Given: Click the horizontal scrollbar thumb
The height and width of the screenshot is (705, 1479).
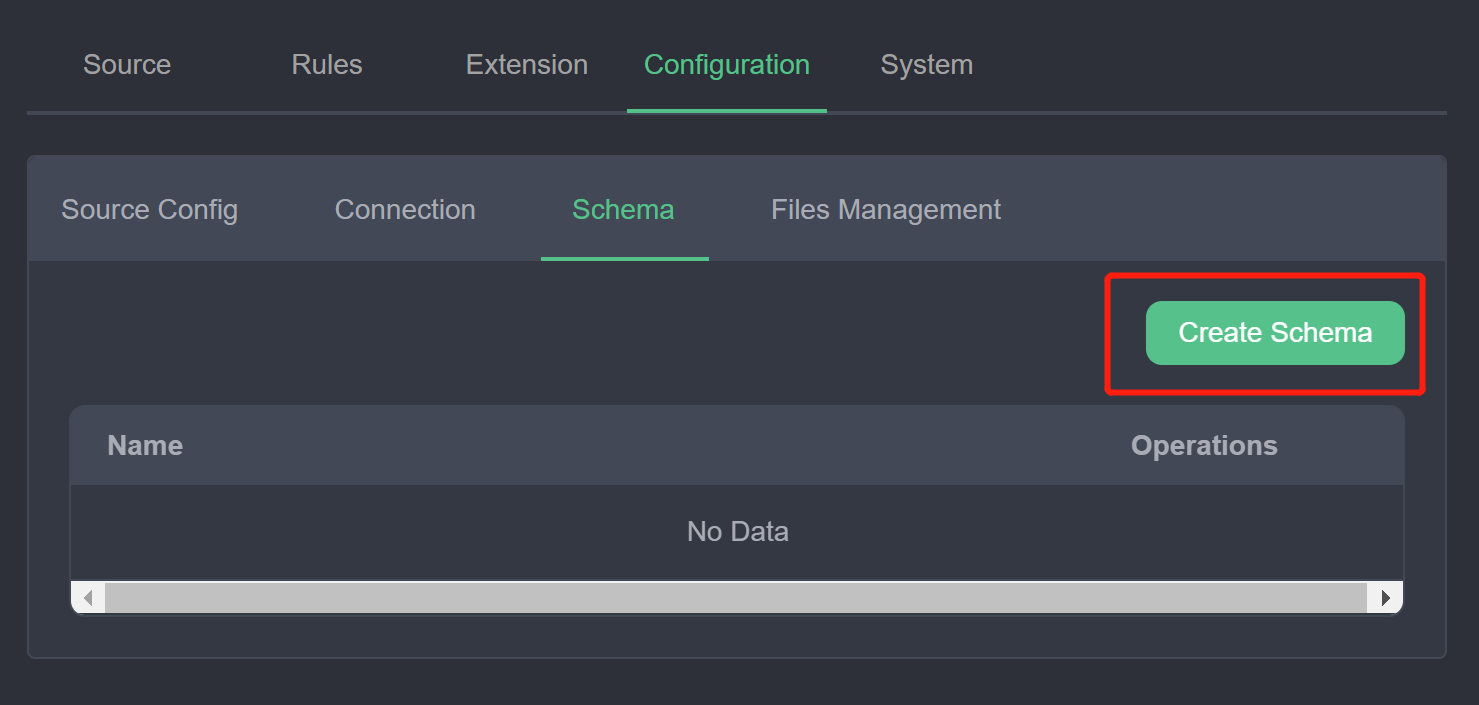Looking at the screenshot, I should (x=736, y=598).
